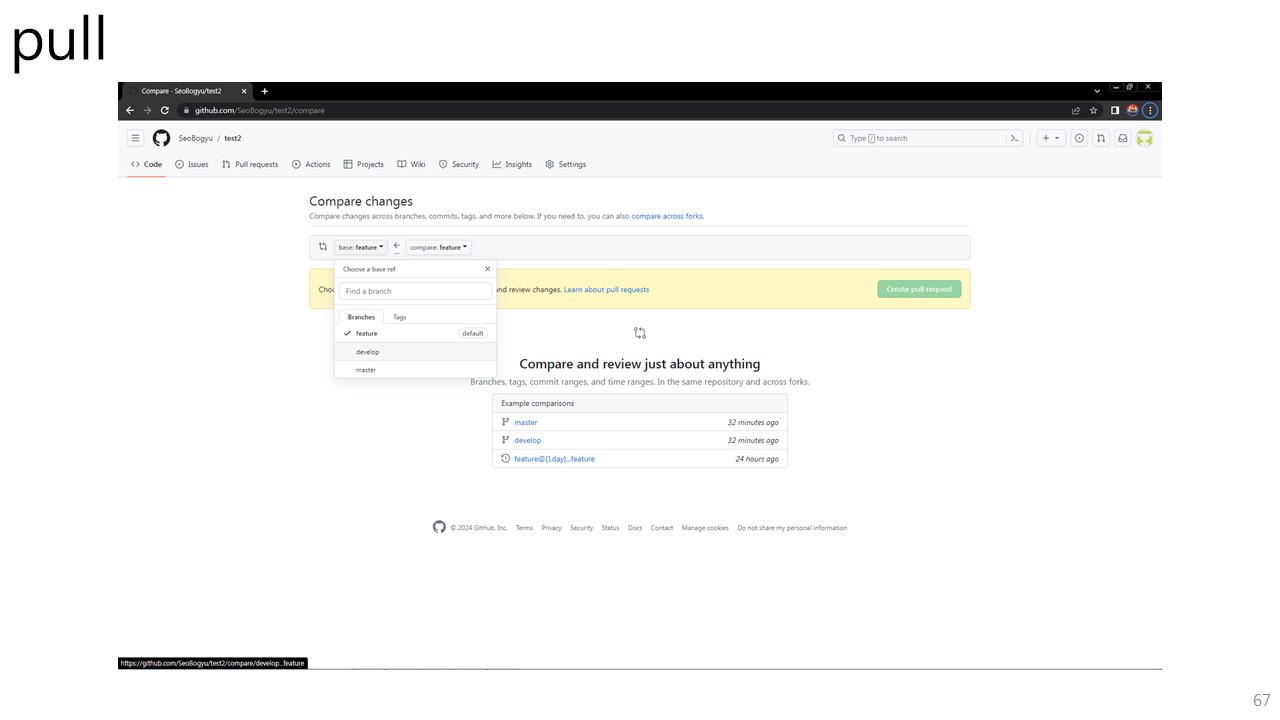Select the develop branch as base
The image size is (1280, 720).
coord(415,352)
